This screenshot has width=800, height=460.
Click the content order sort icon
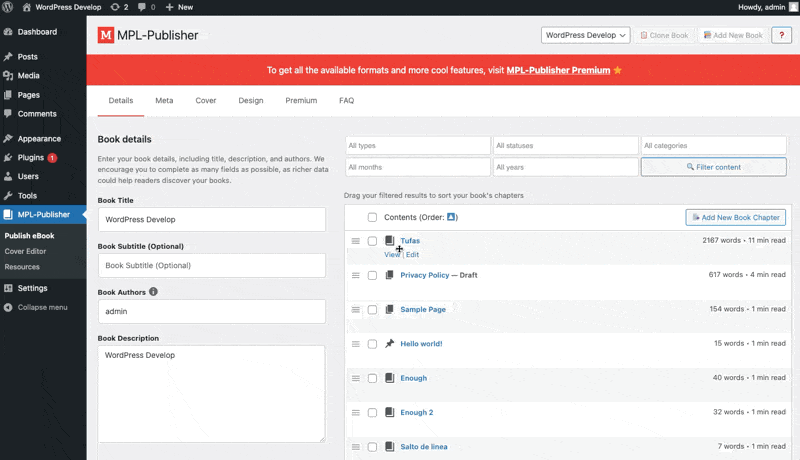click(451, 217)
